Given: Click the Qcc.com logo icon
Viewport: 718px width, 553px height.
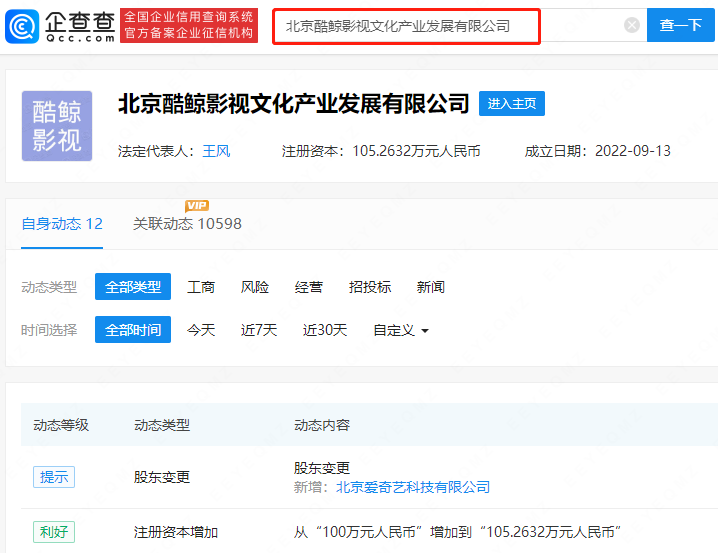Looking at the screenshot, I should click(22, 27).
